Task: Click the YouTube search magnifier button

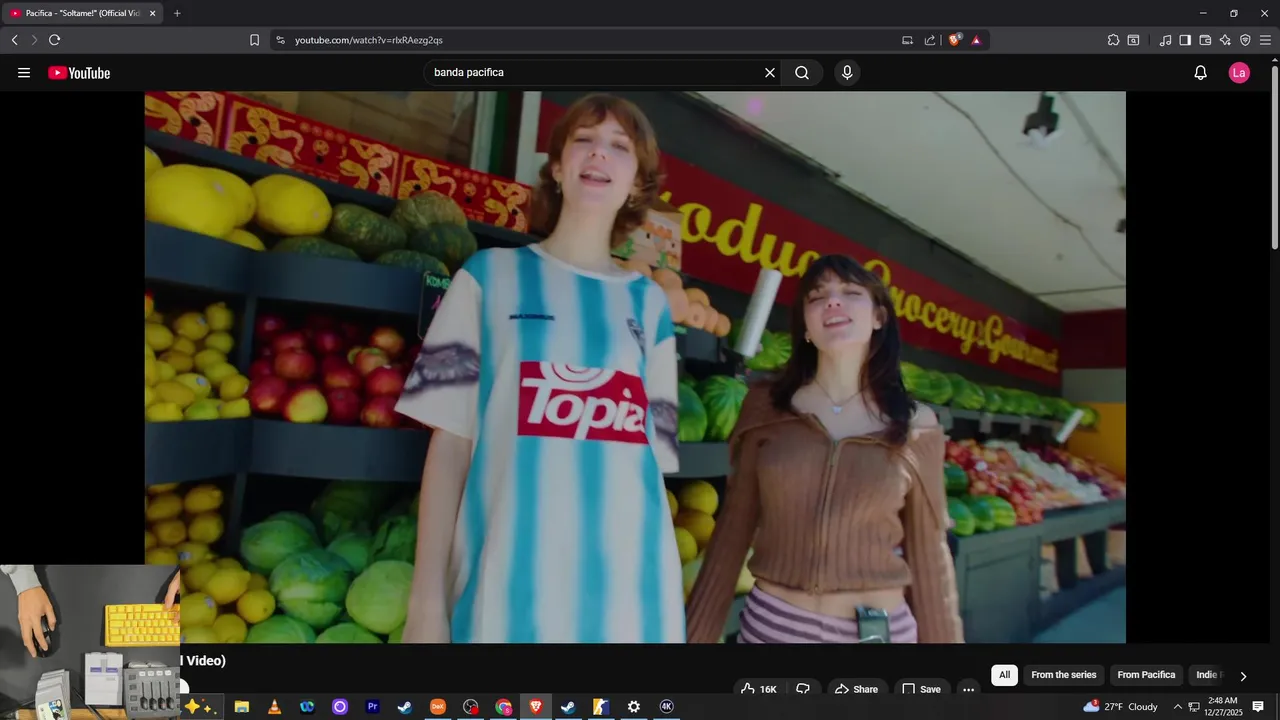Action: [x=802, y=73]
